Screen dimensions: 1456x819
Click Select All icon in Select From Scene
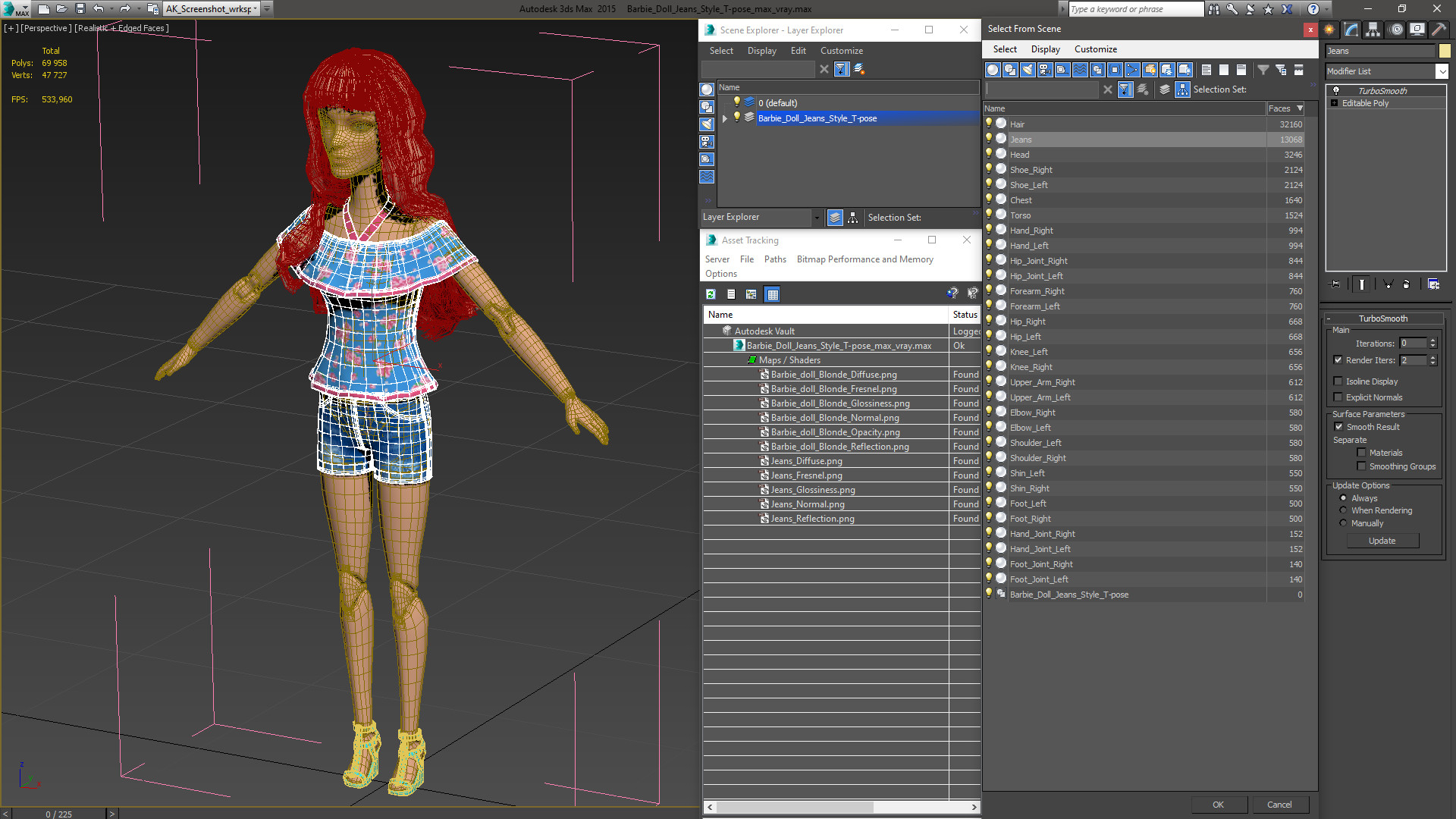[x=1206, y=70]
